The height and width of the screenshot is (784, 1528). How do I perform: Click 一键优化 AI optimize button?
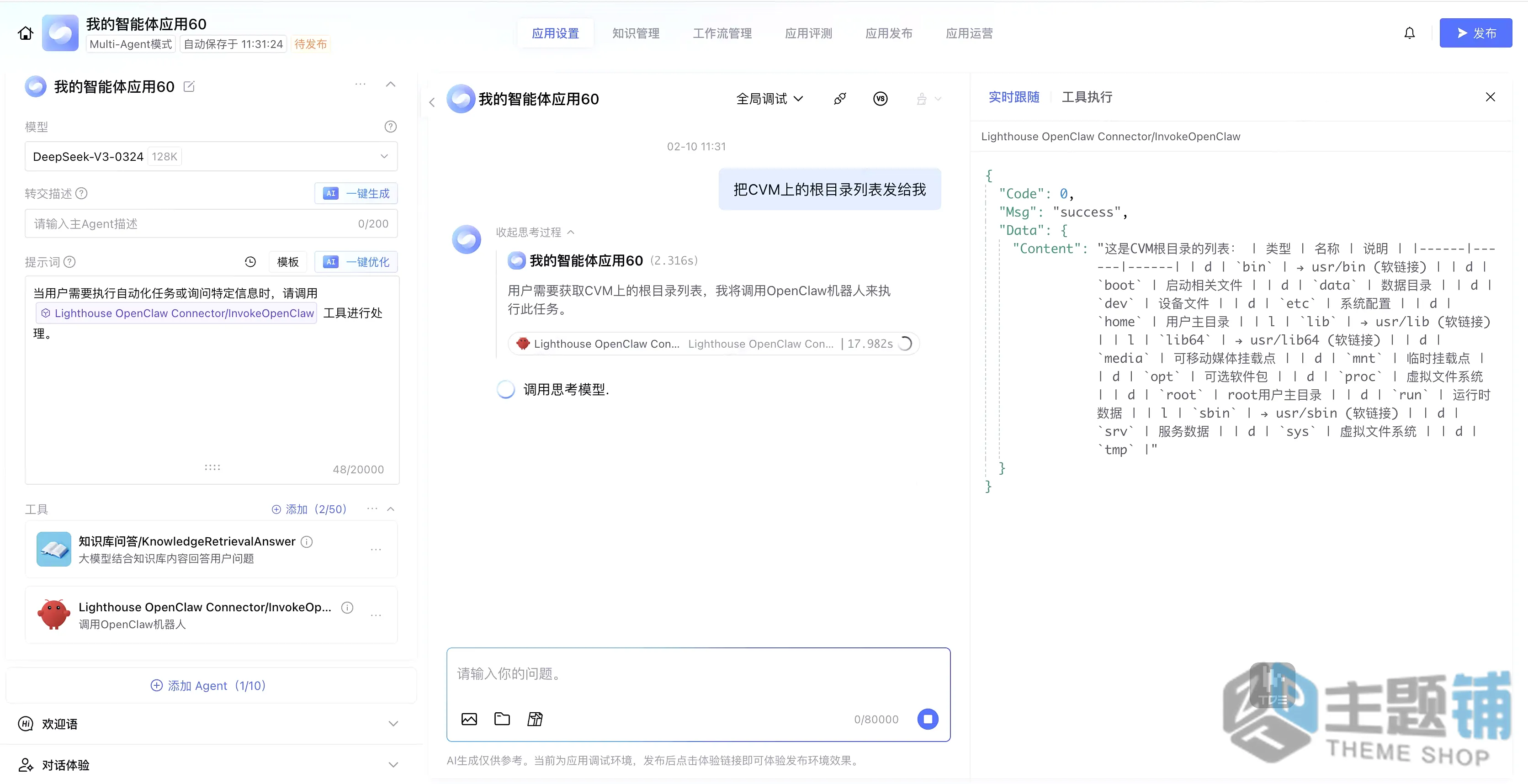click(356, 261)
